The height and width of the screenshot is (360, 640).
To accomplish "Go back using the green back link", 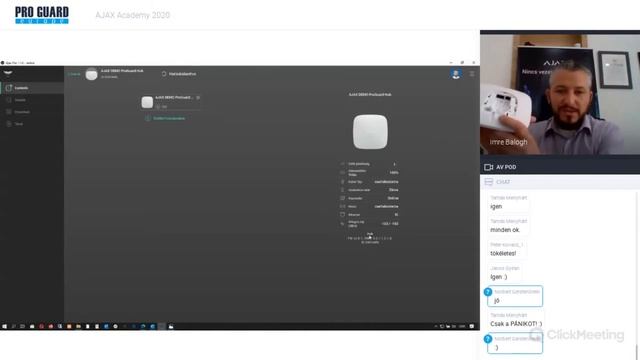I will 74,74.
